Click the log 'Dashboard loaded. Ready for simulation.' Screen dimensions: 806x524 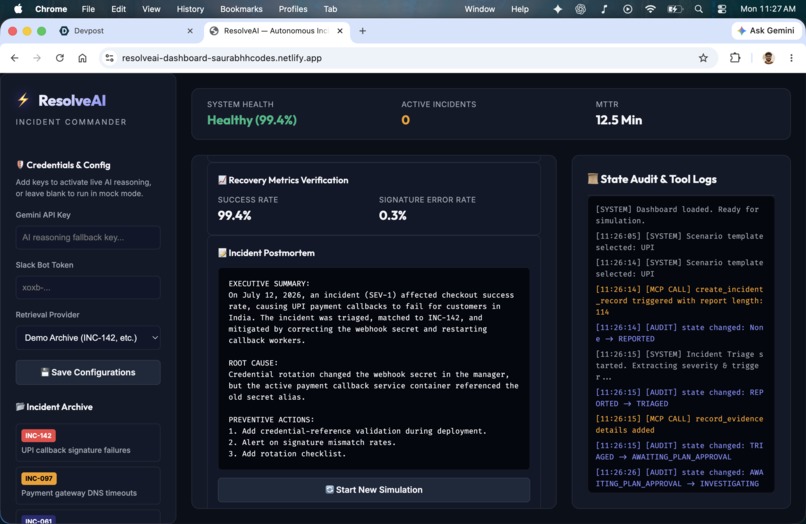(677, 215)
